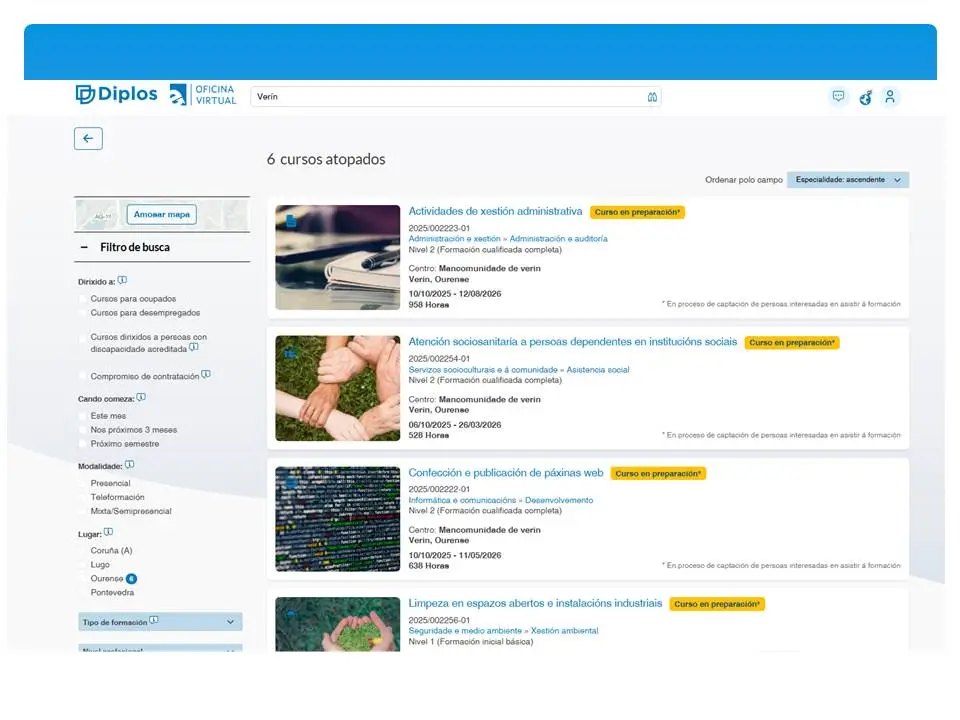960x720 pixels.
Task: Click Curso en preparación badge for xestión administrativa
Action: point(637,212)
